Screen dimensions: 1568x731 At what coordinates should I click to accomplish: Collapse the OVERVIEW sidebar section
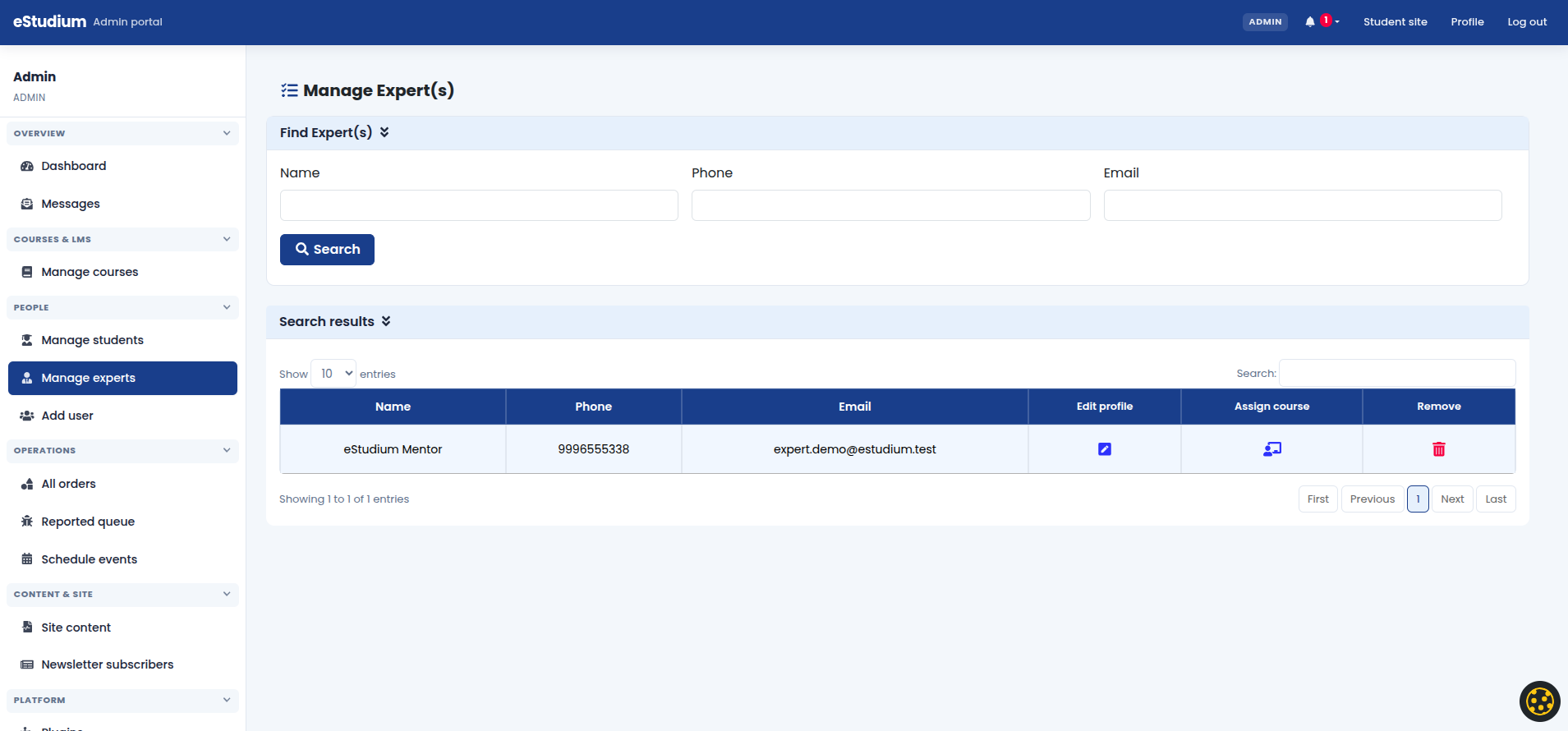pyautogui.click(x=122, y=133)
